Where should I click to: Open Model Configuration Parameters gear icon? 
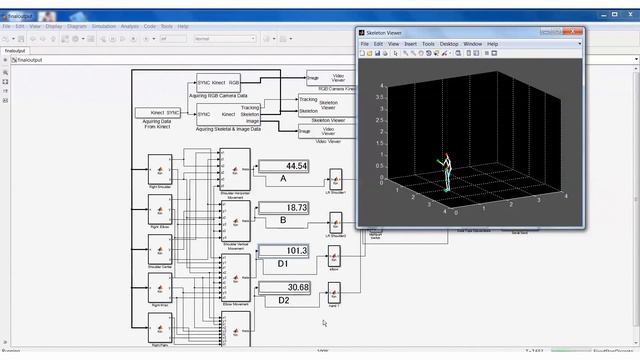point(76,39)
